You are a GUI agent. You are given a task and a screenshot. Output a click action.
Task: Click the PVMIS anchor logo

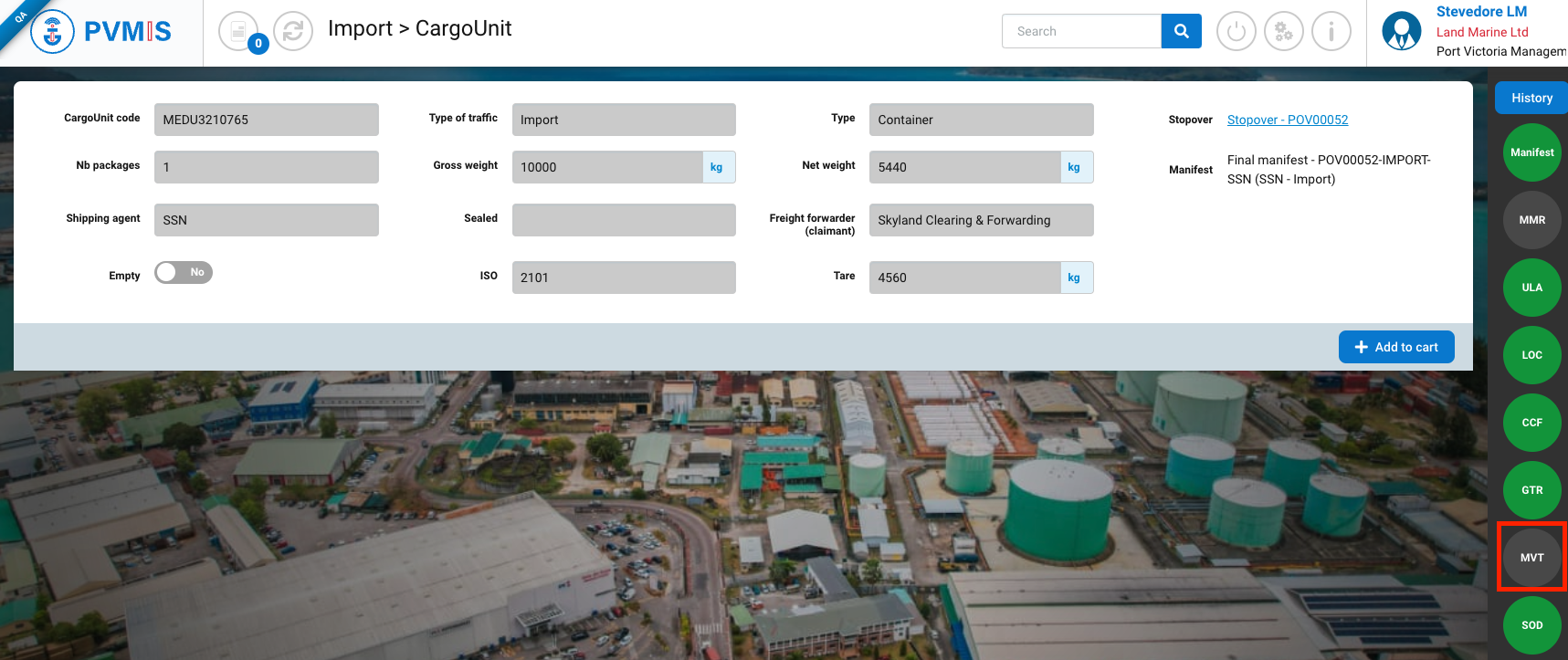(53, 32)
